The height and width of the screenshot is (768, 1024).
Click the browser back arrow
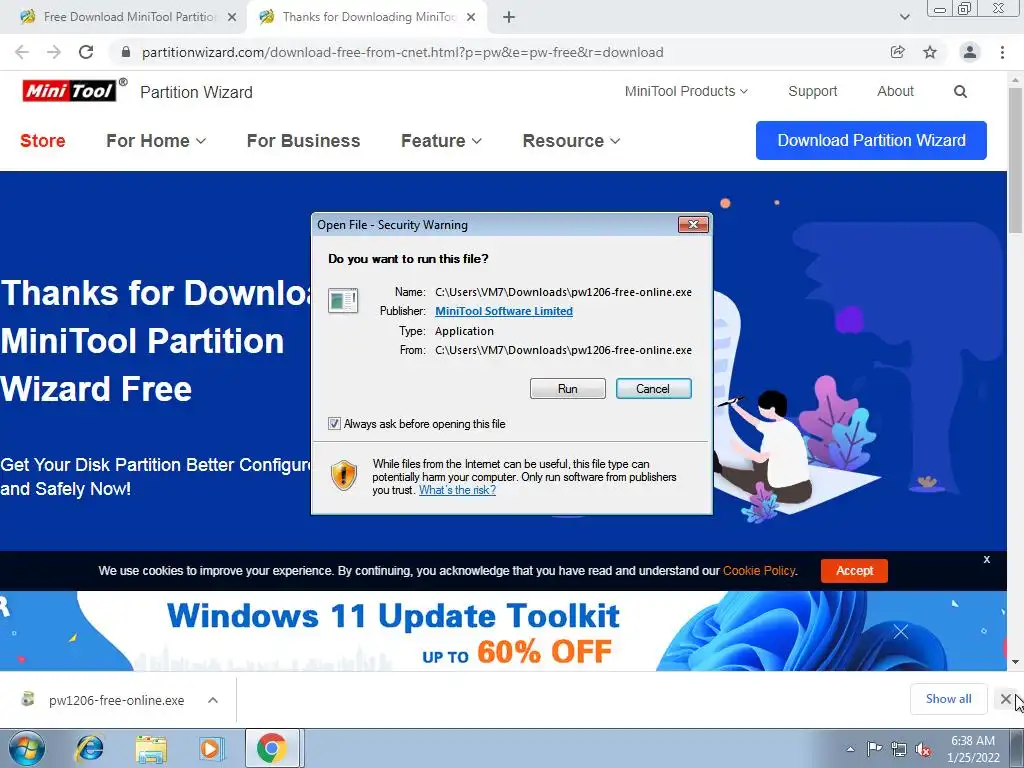coord(22,52)
